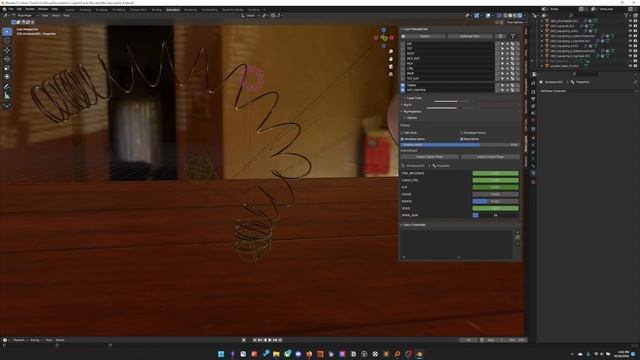Click the Options button in Layer Management
This screenshot has width=640, height=360.
point(424,36)
